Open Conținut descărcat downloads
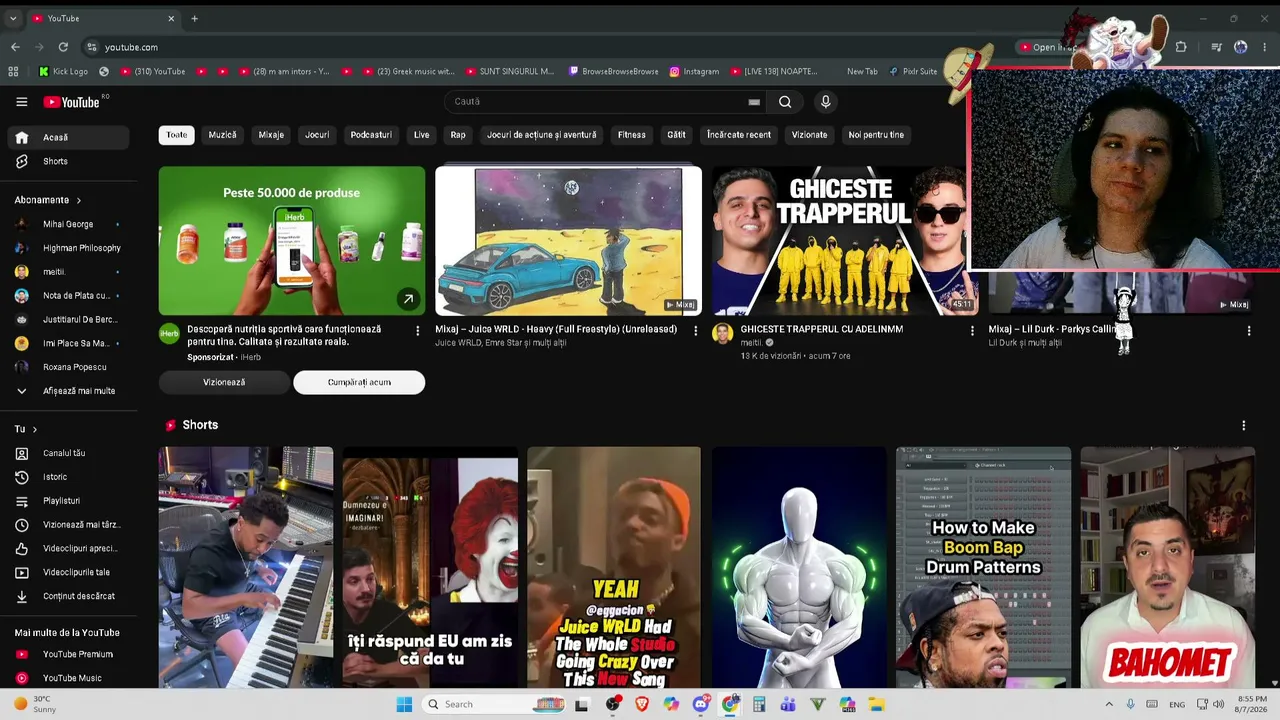The height and width of the screenshot is (720, 1280). coord(68,596)
